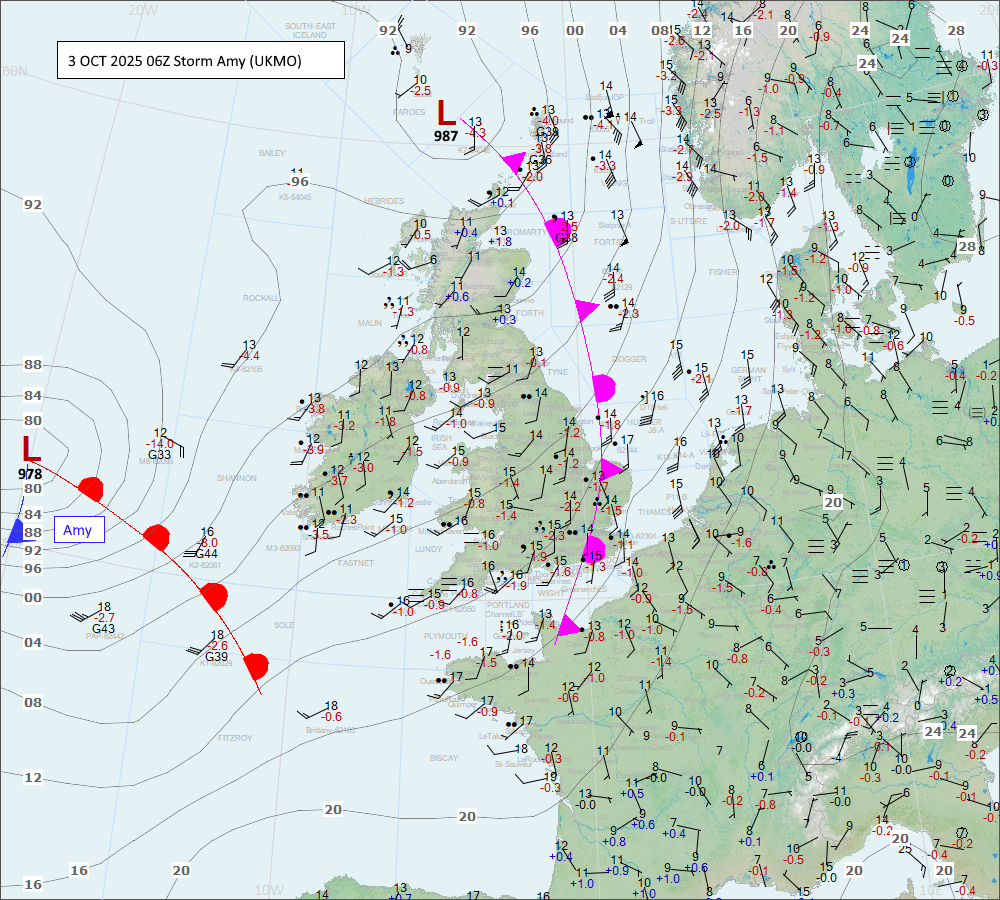This screenshot has height=900, width=1000.
Task: Select the BISCAY sea area label
Action: coord(444,758)
